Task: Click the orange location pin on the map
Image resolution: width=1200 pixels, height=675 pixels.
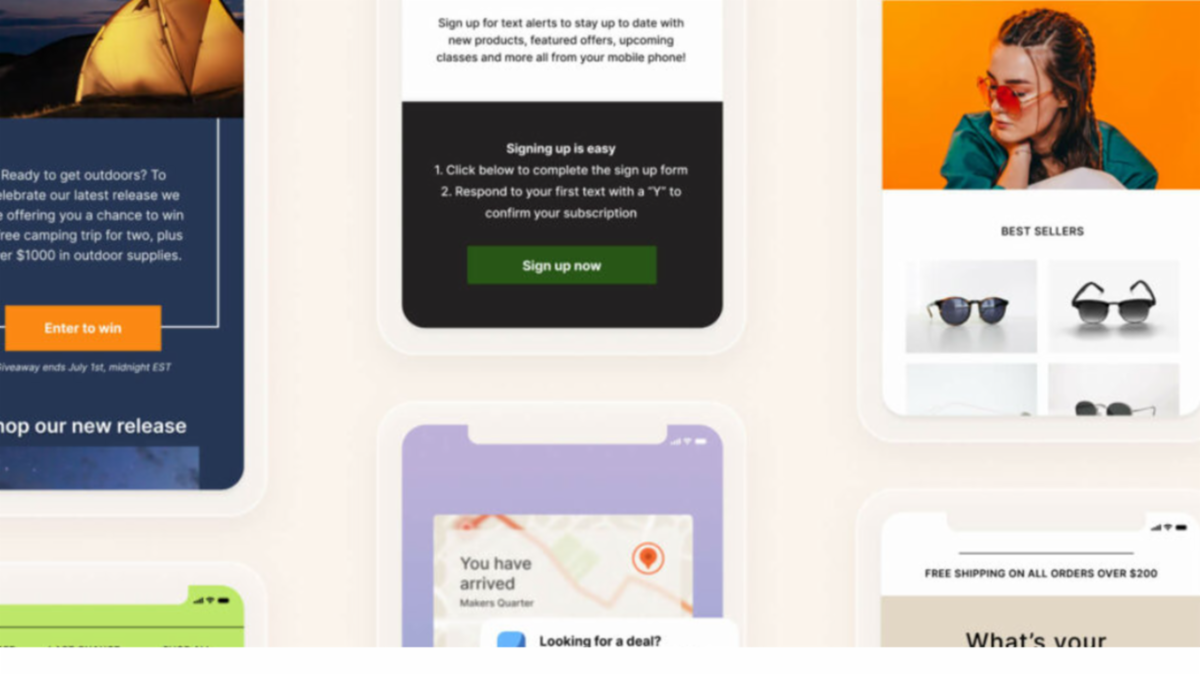Action: pyautogui.click(x=648, y=558)
